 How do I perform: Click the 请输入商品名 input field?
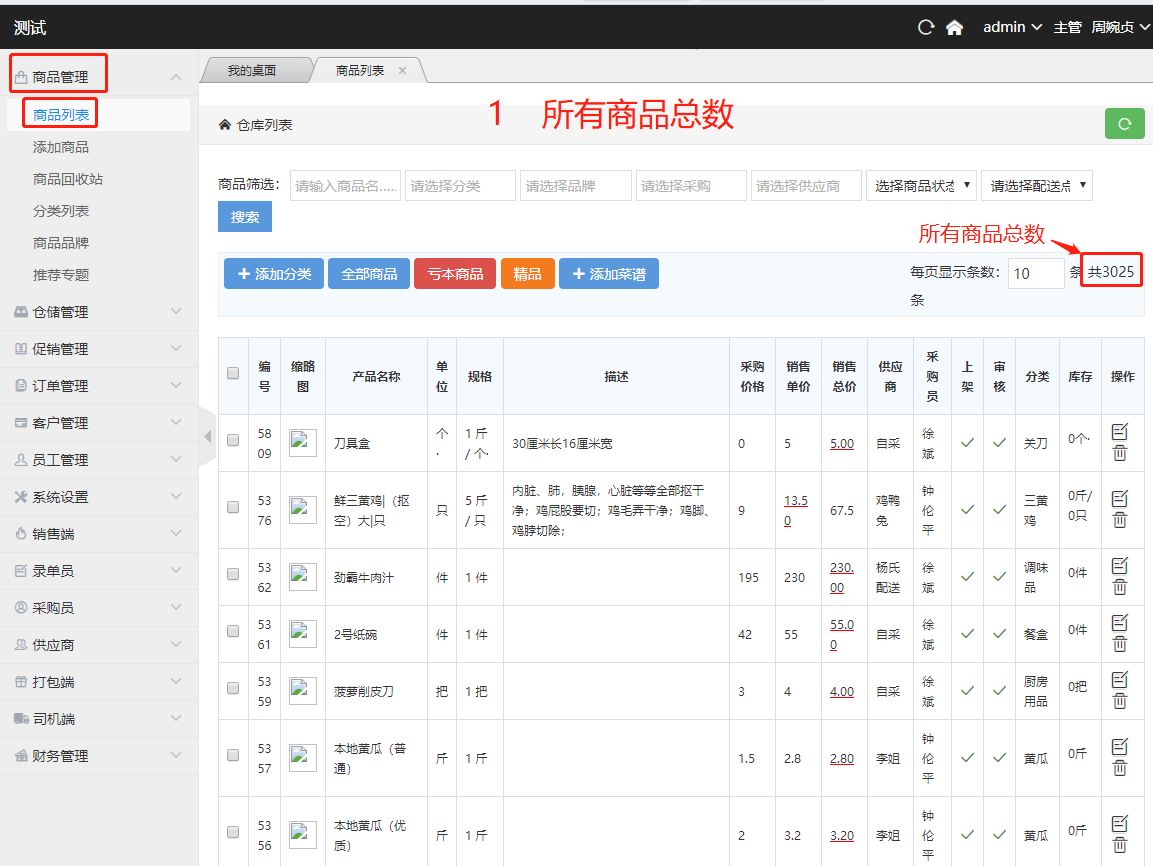(x=345, y=186)
